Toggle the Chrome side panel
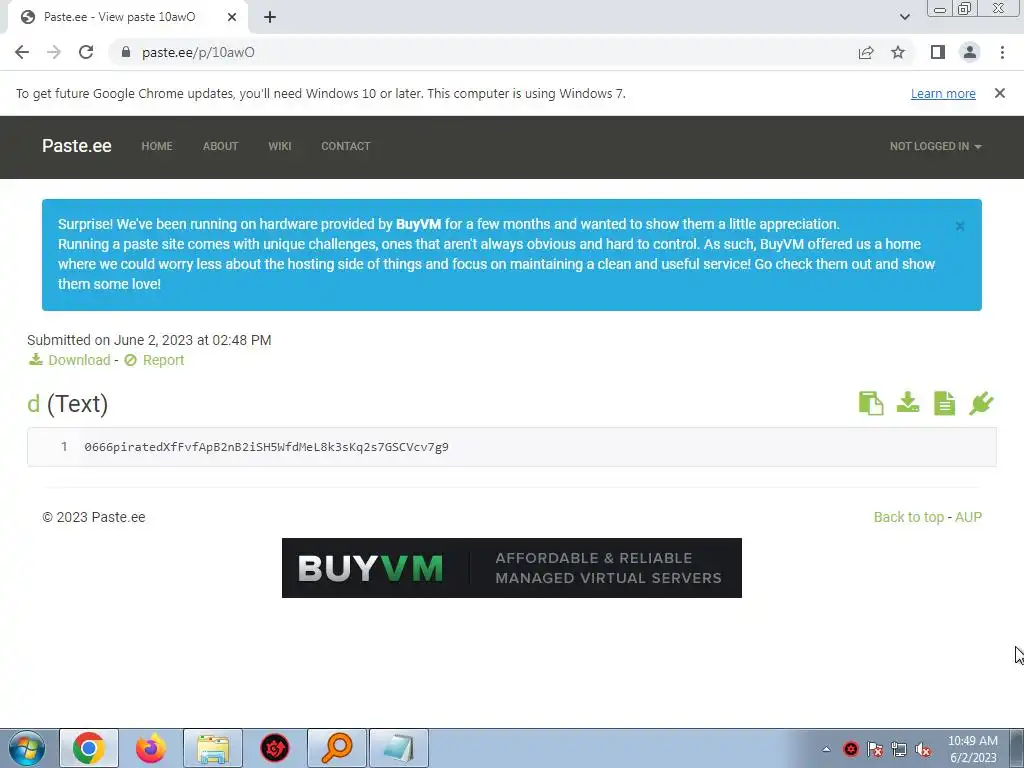The image size is (1024, 768). pos(938,52)
